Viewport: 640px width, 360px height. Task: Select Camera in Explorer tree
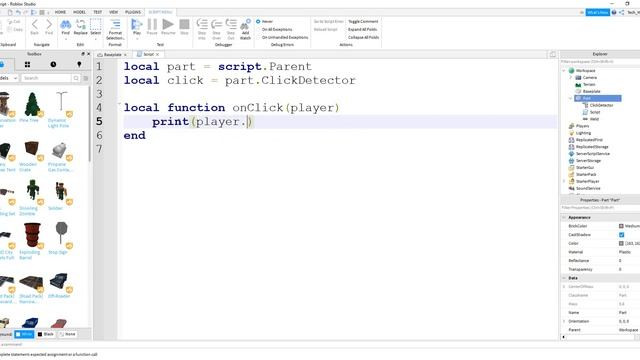589,78
